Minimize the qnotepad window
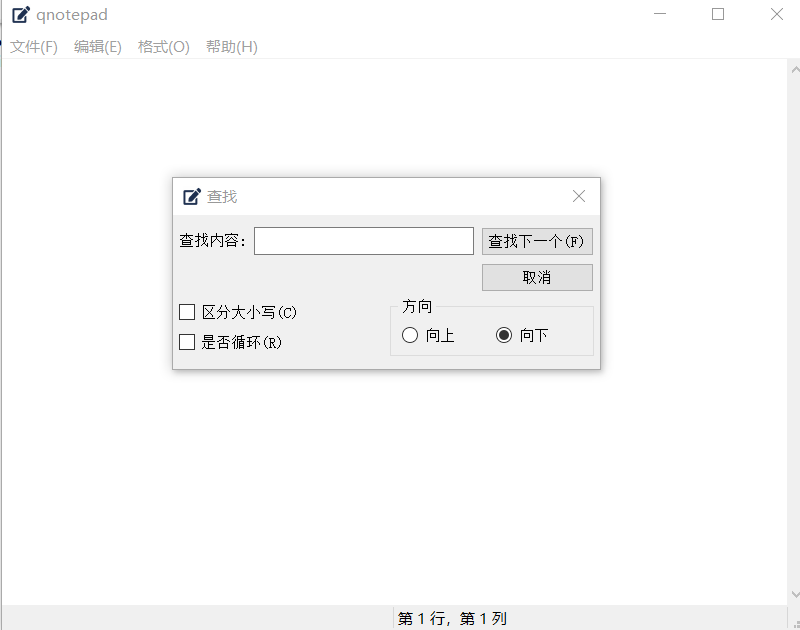The width and height of the screenshot is (800, 630). pyautogui.click(x=660, y=14)
